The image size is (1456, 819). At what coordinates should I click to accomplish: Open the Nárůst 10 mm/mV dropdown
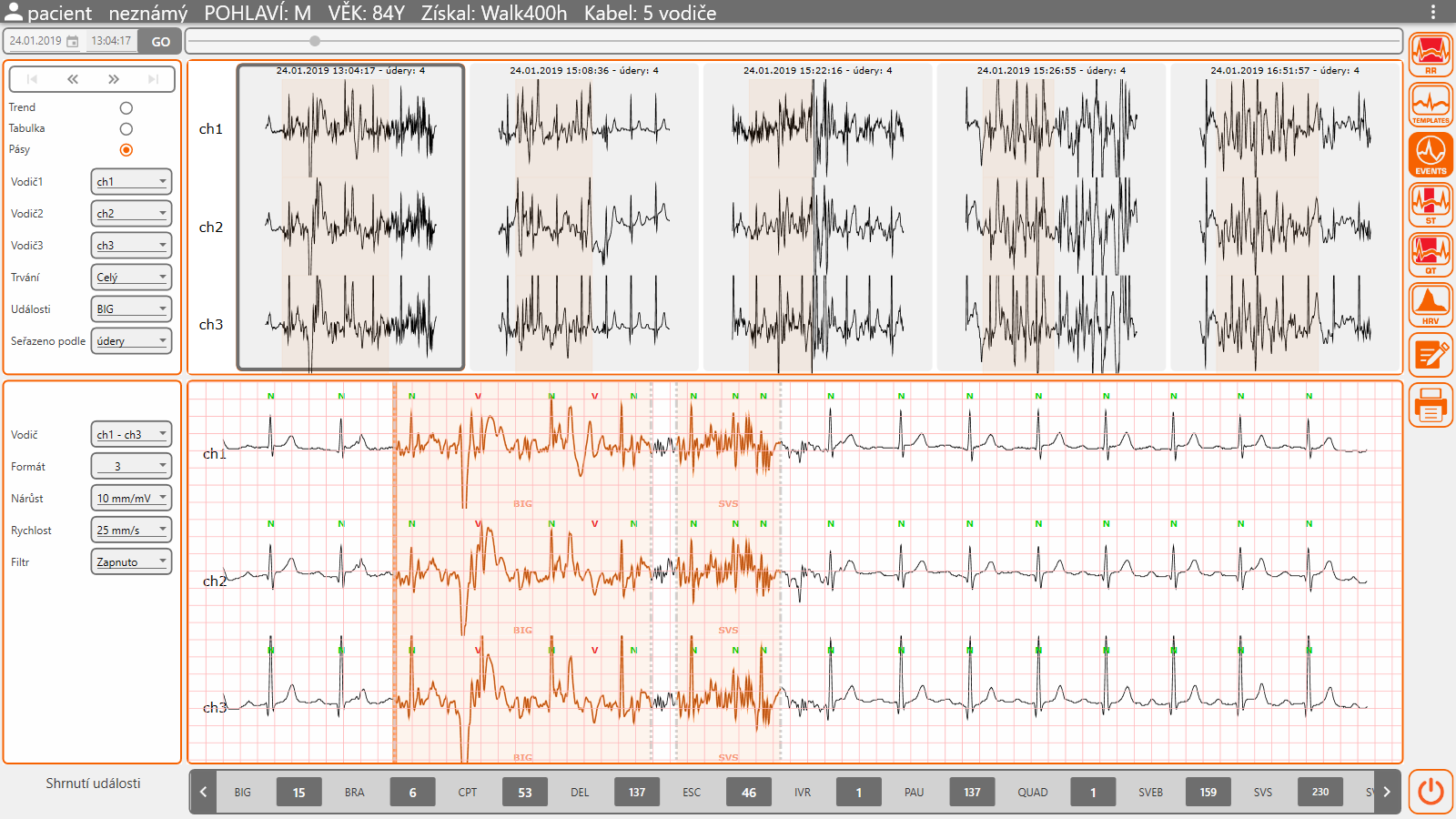pyautogui.click(x=131, y=499)
